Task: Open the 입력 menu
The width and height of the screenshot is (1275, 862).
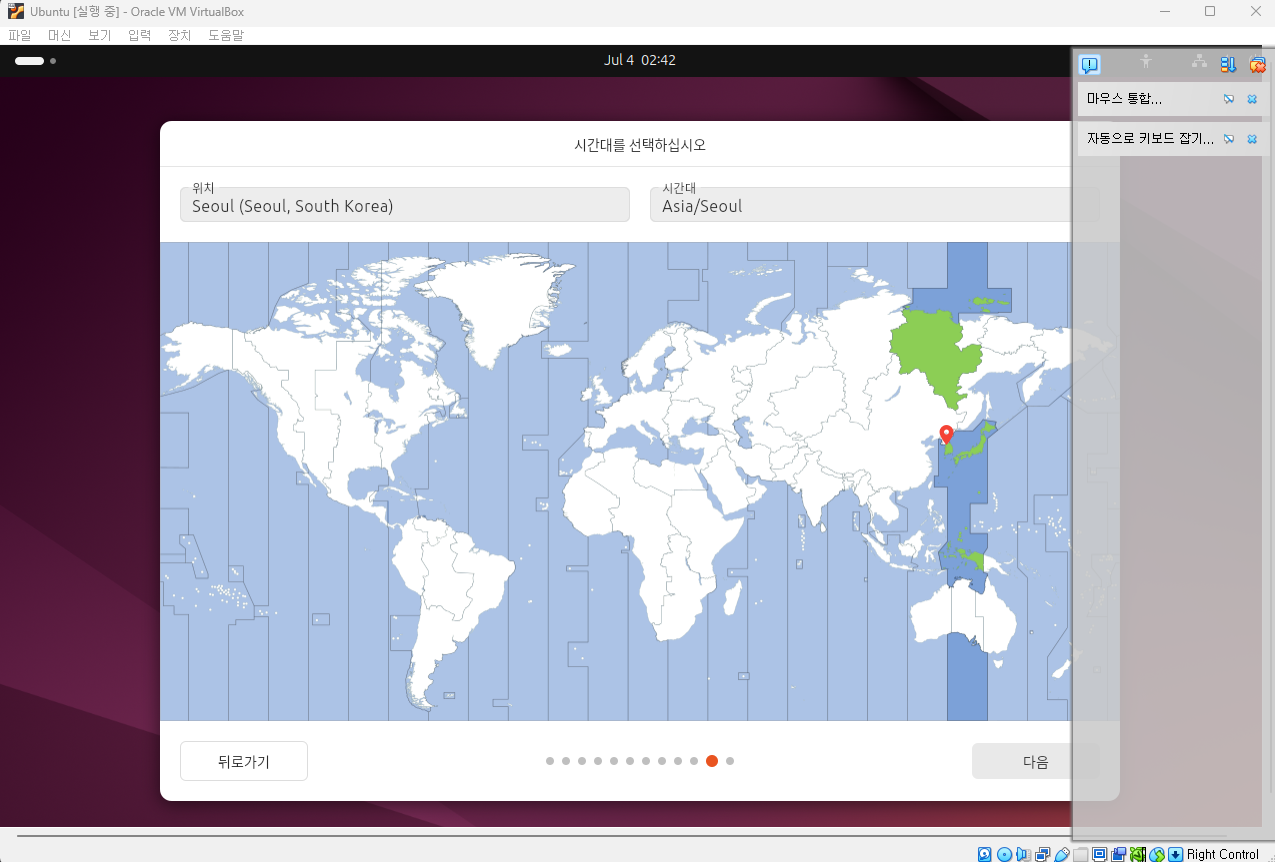Action: [139, 35]
